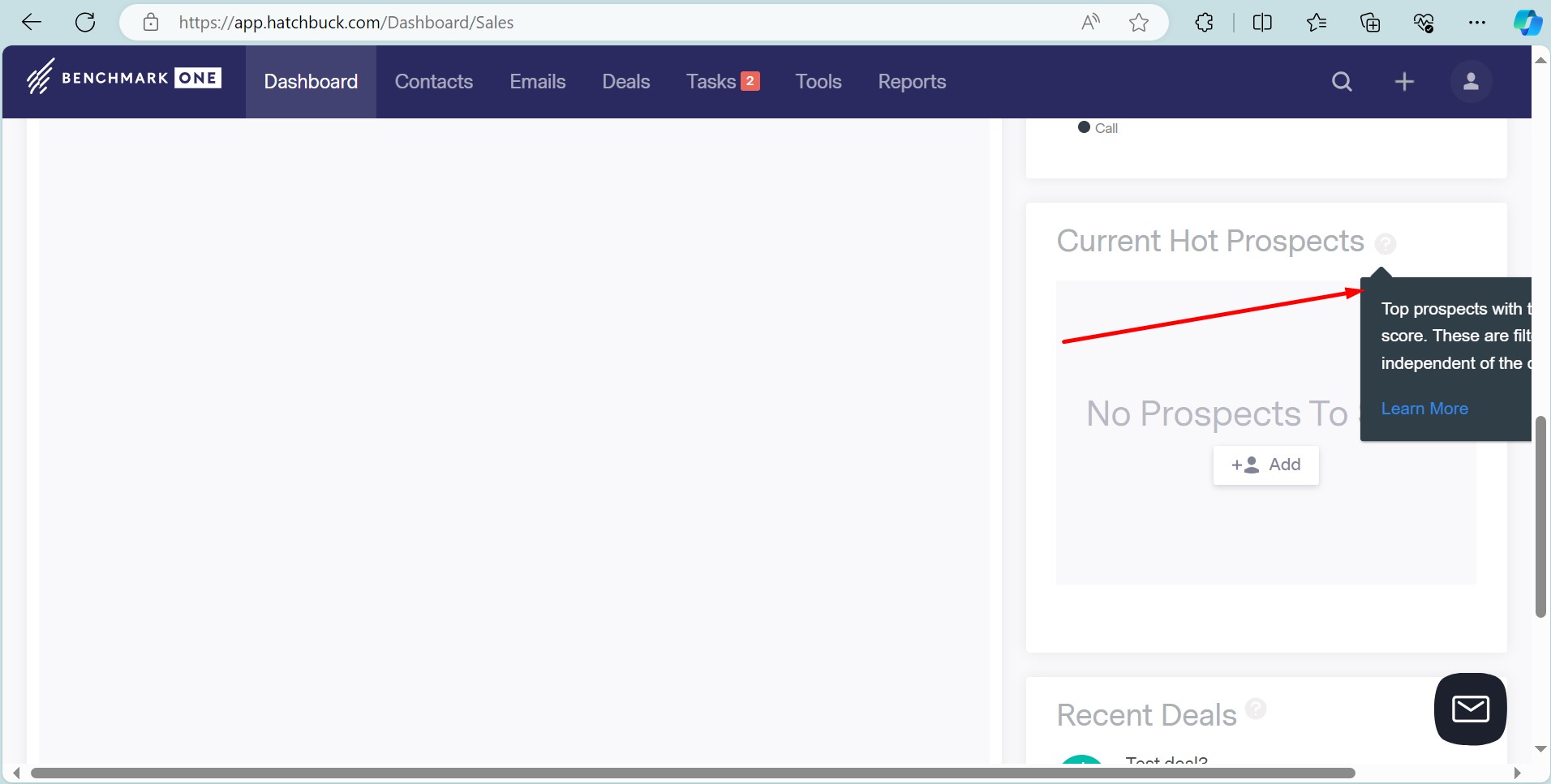This screenshot has height=784, width=1551.
Task: Click the scroll down arrow
Action: coord(1540,749)
